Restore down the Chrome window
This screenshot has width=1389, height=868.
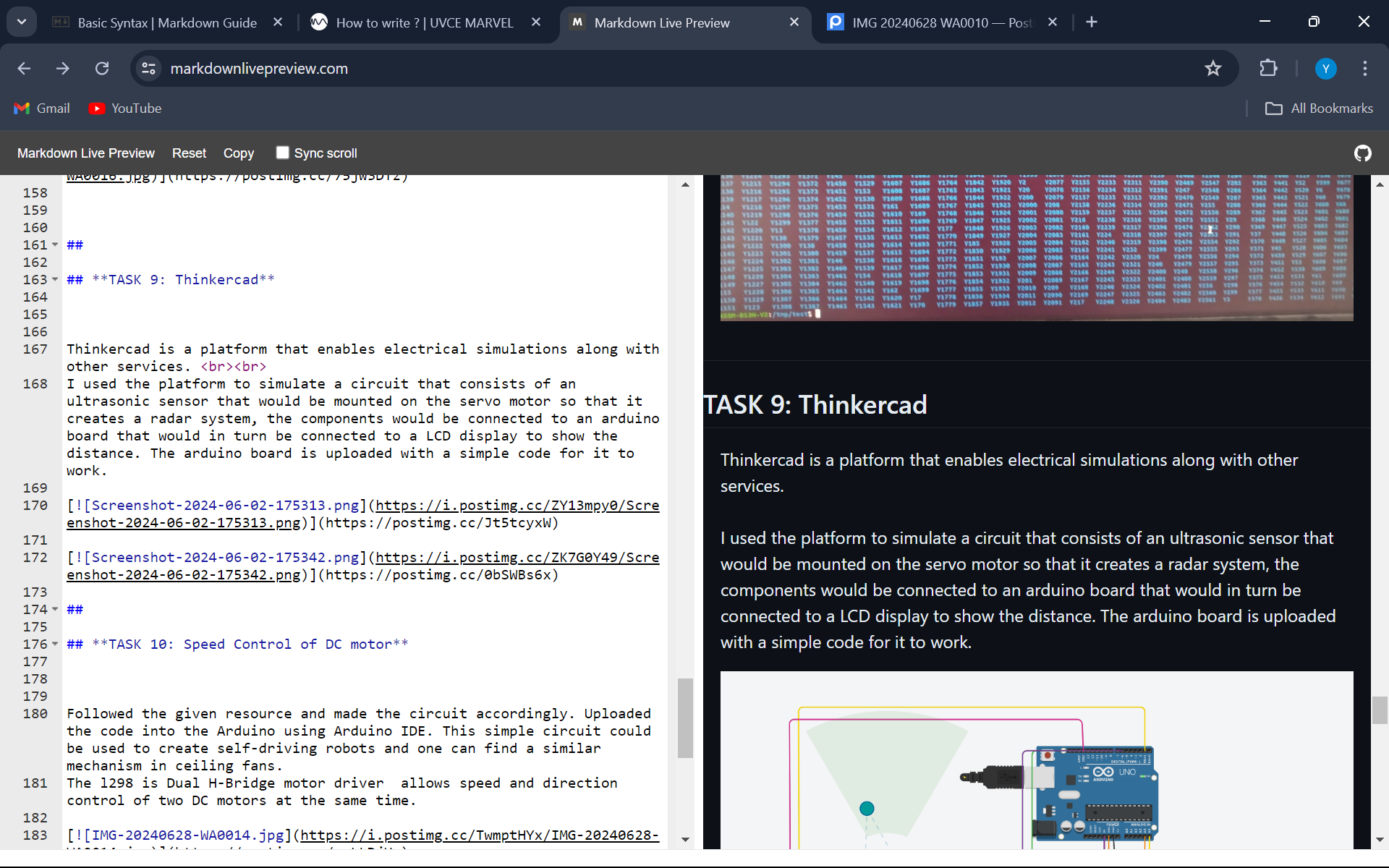pos(1314,22)
